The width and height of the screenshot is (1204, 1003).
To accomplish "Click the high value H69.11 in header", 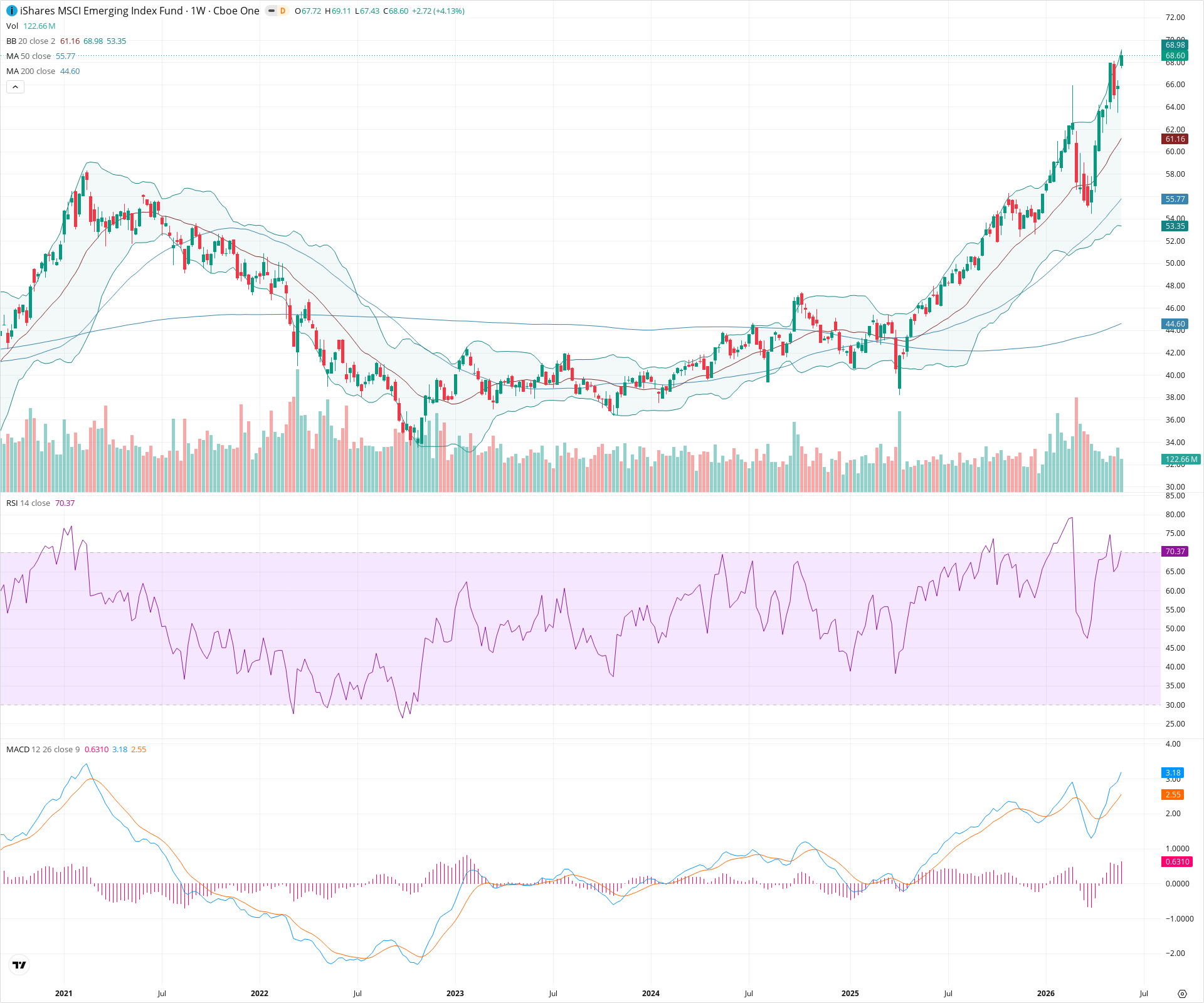I will point(337,11).
